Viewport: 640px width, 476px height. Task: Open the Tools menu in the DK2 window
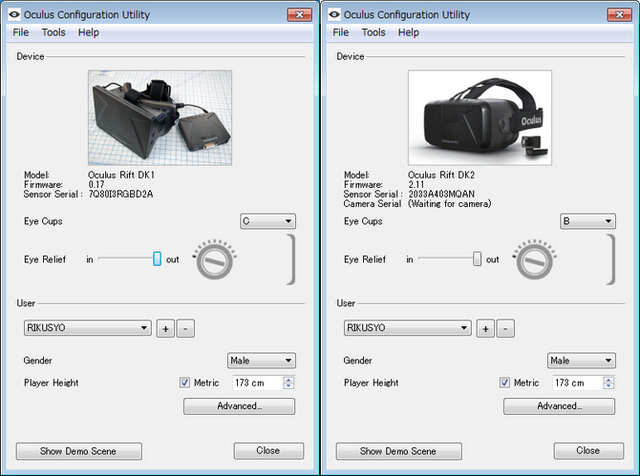click(x=373, y=32)
